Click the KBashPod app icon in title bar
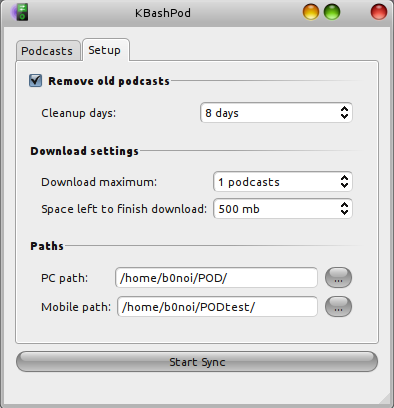This screenshot has width=394, height=408. click(x=20, y=12)
